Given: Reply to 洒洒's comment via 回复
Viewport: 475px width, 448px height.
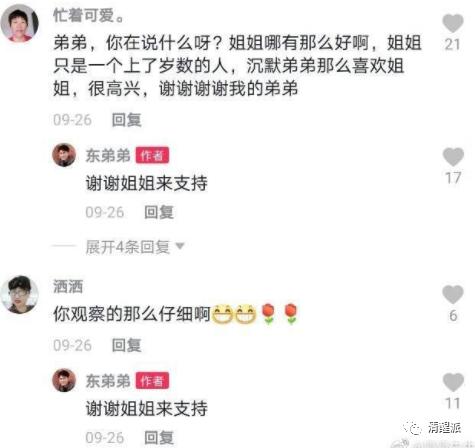Looking at the screenshot, I should click(126, 345).
